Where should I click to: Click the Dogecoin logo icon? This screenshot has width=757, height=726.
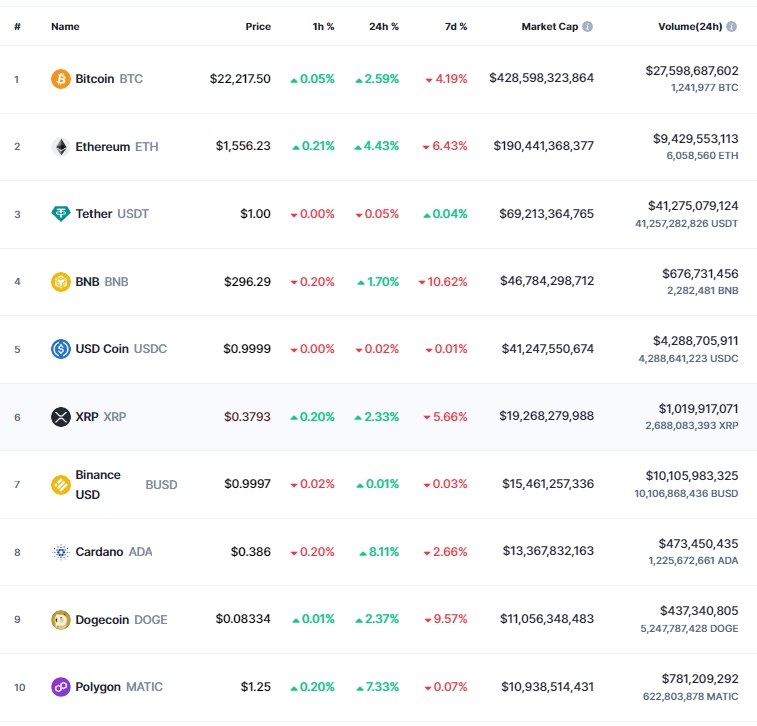point(61,620)
